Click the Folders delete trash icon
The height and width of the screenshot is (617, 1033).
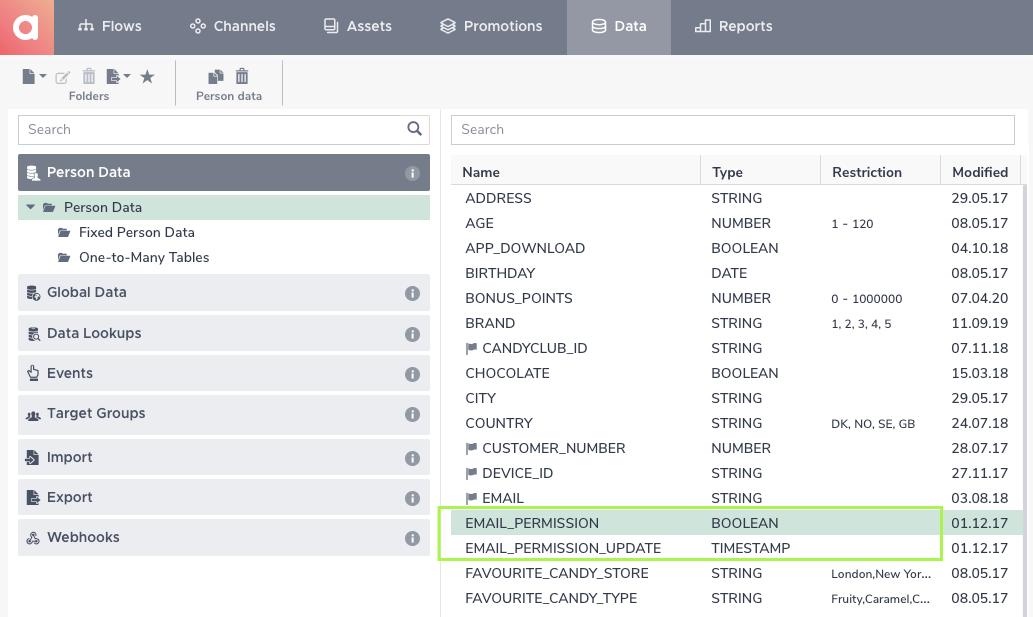point(89,76)
